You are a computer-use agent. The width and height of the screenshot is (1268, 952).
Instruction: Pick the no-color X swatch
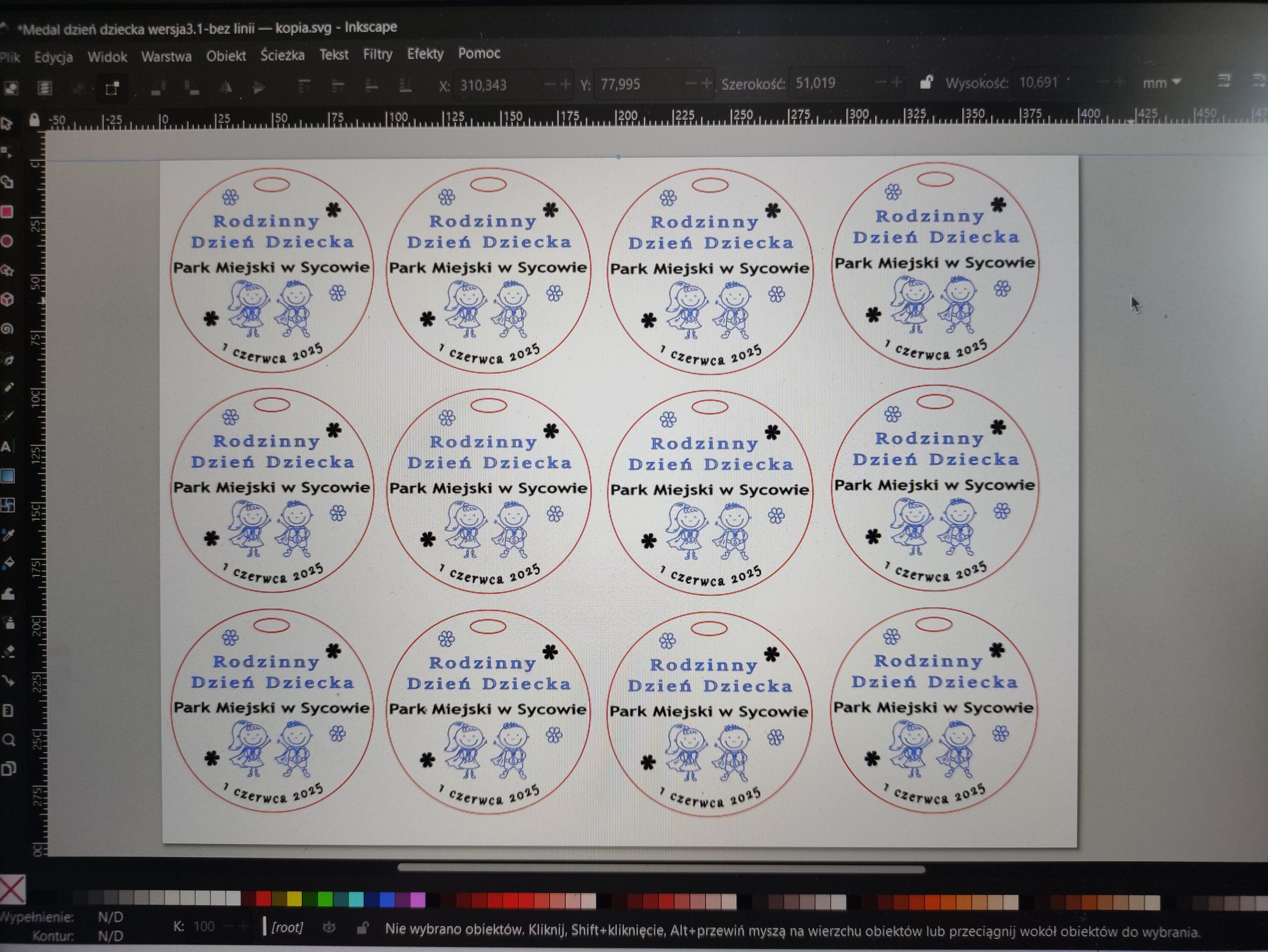tap(12, 889)
